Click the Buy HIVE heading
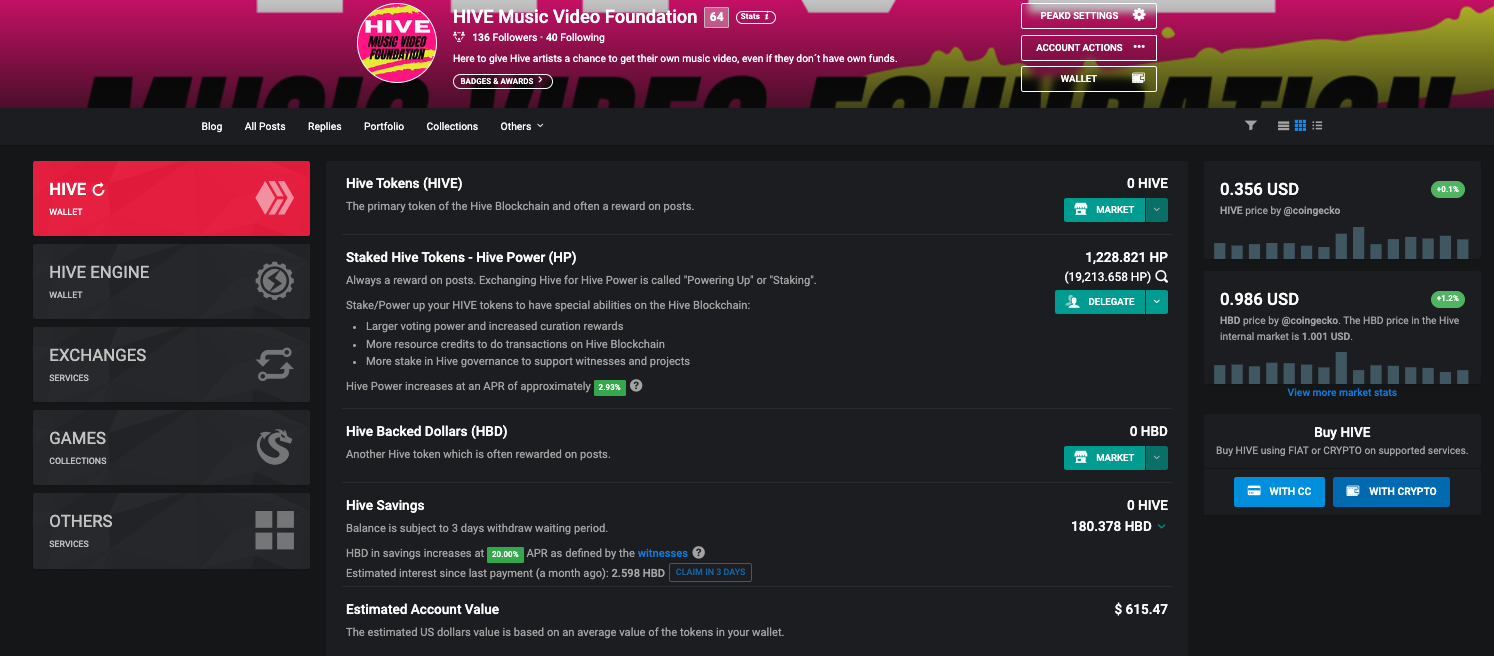The height and width of the screenshot is (656, 1494). point(1342,432)
